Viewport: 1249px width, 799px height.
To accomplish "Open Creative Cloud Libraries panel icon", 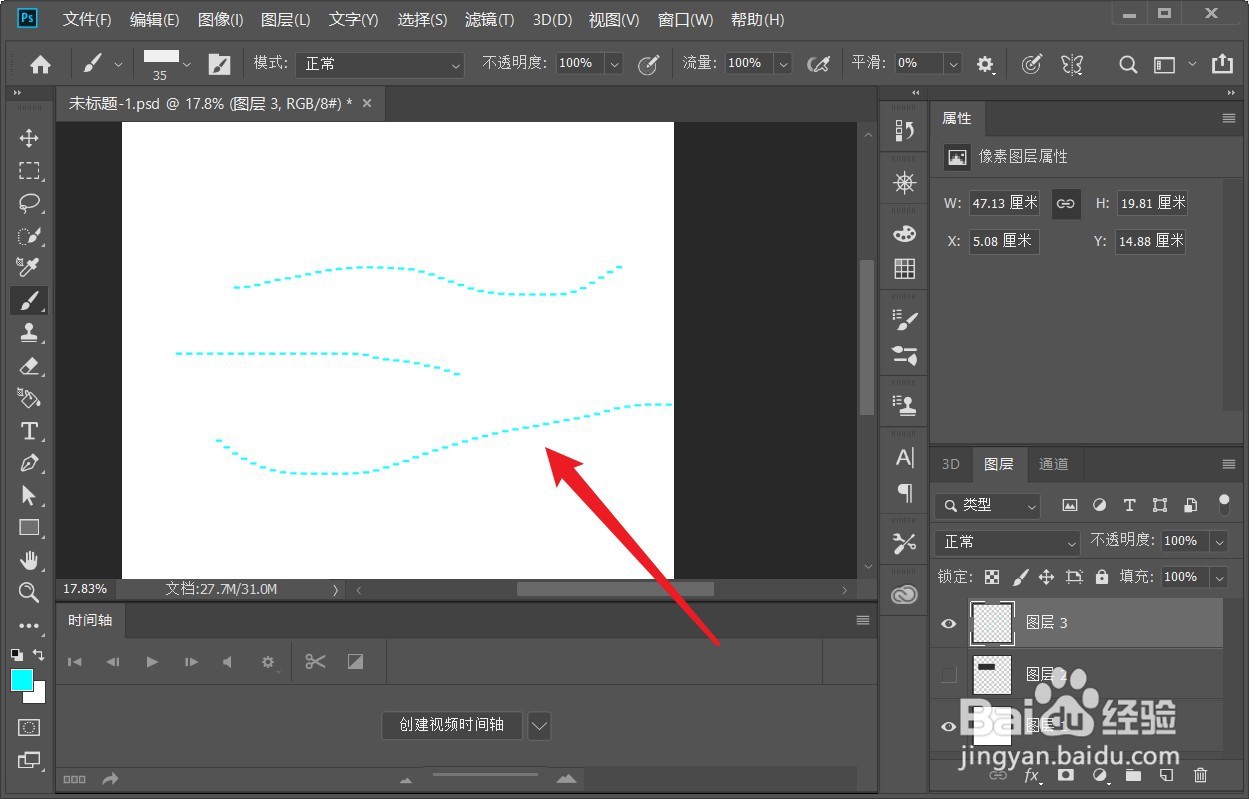I will coord(904,594).
